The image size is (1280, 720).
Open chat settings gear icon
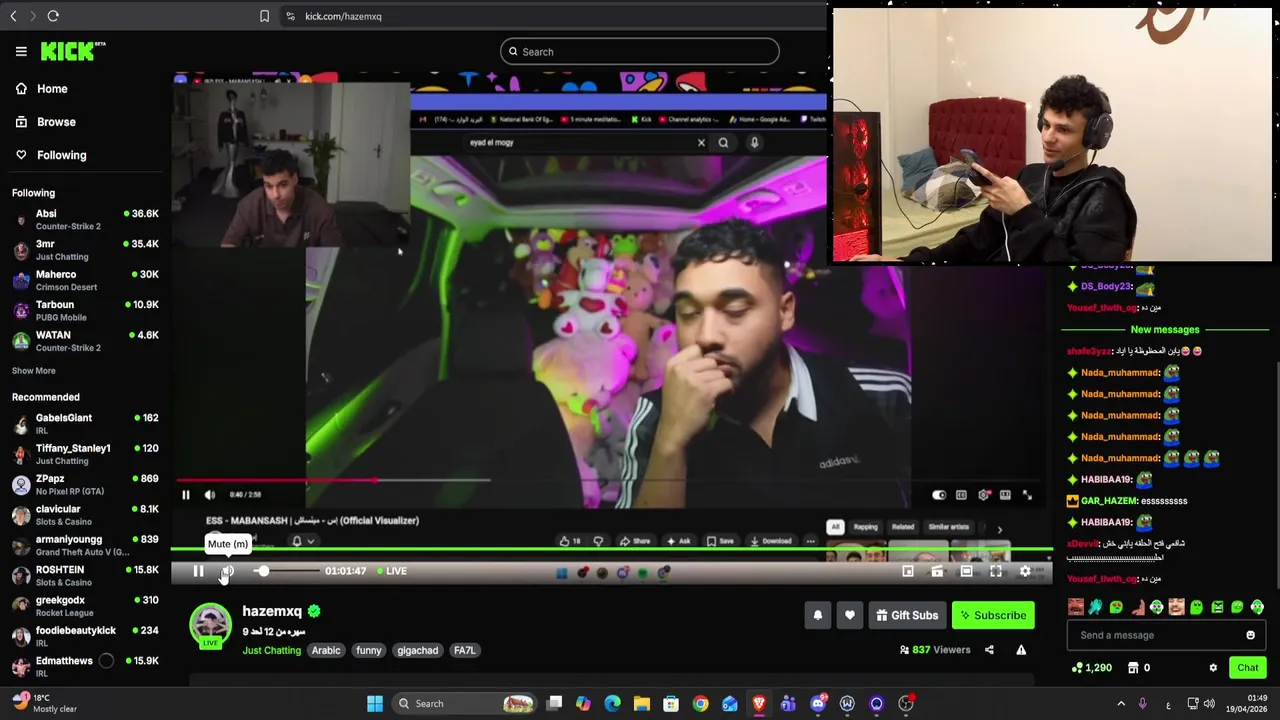coord(1213,668)
